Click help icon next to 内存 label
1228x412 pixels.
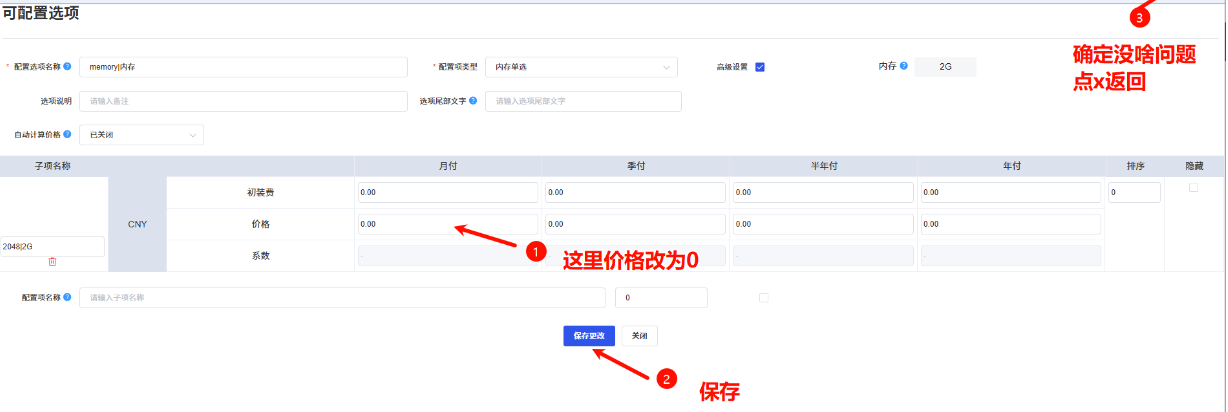click(903, 66)
